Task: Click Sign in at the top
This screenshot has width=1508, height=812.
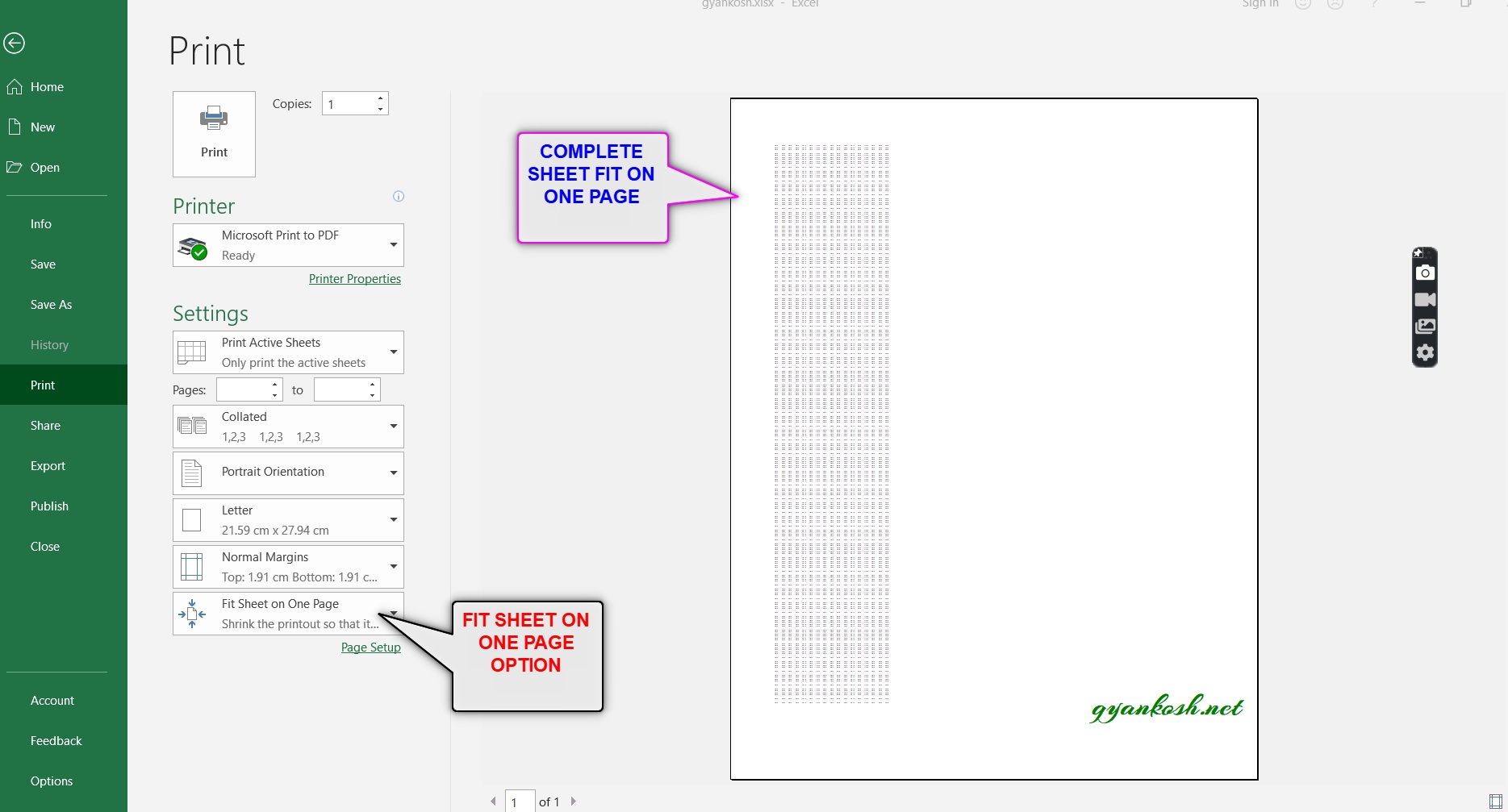Action: (1260, 4)
